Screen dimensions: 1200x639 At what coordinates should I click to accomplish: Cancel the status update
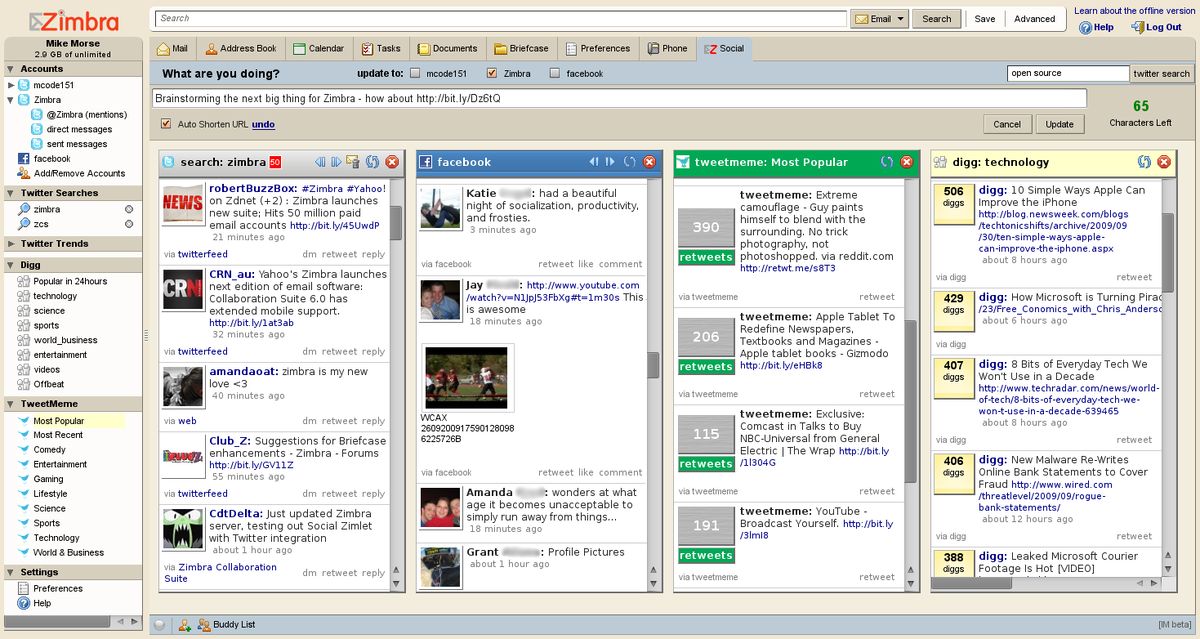click(x=1006, y=124)
